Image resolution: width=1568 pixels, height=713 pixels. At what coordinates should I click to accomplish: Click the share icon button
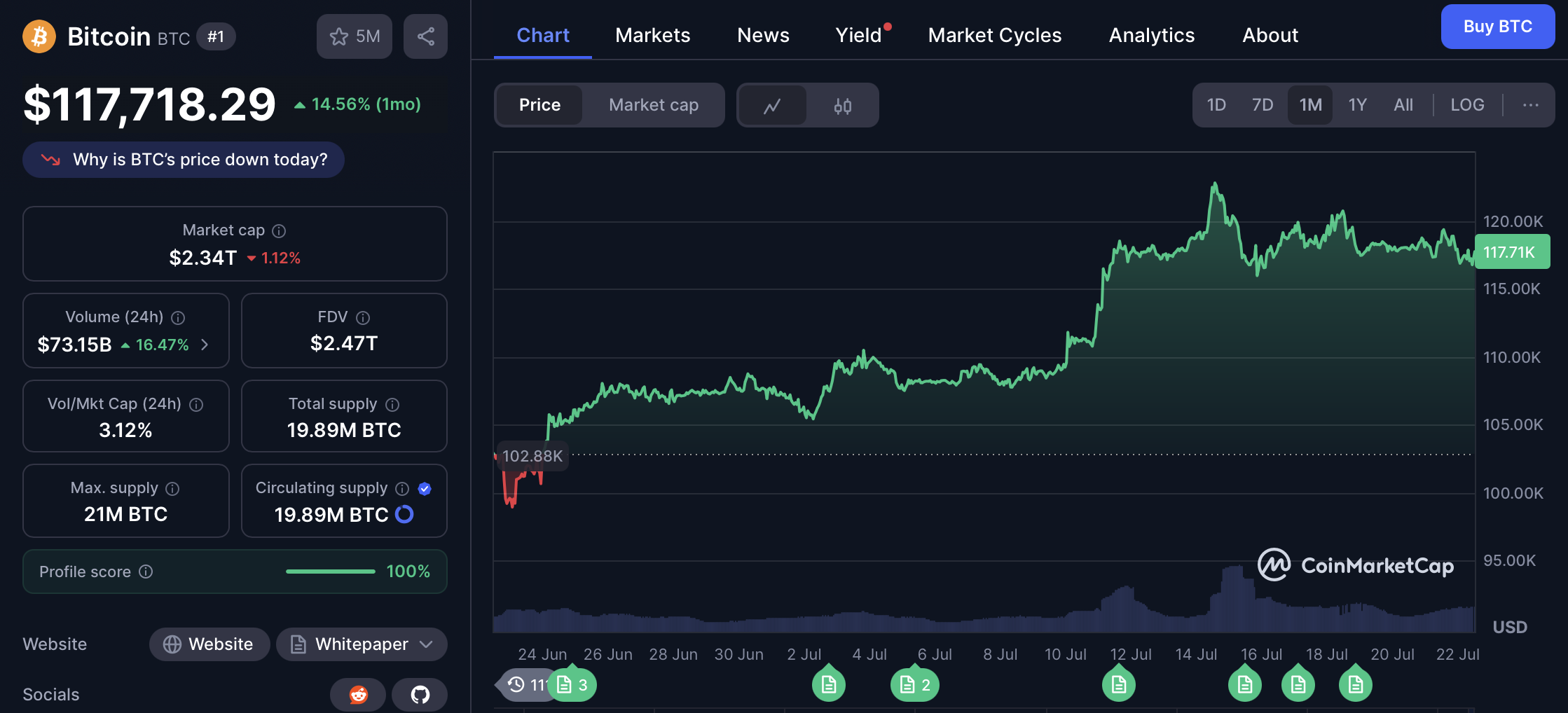pos(425,36)
